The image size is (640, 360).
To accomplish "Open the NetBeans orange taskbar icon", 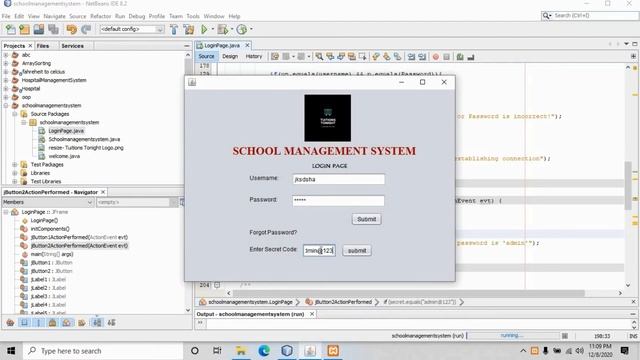I will click(333, 351).
